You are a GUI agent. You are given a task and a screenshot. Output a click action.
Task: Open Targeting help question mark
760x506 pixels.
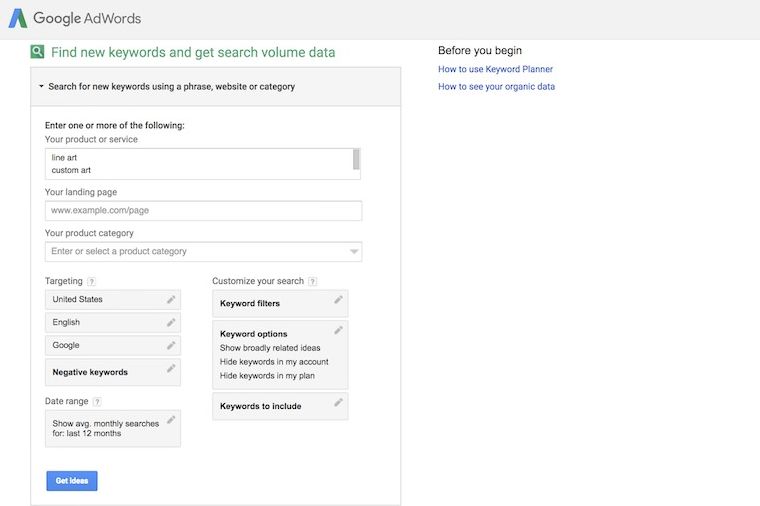coord(91,282)
